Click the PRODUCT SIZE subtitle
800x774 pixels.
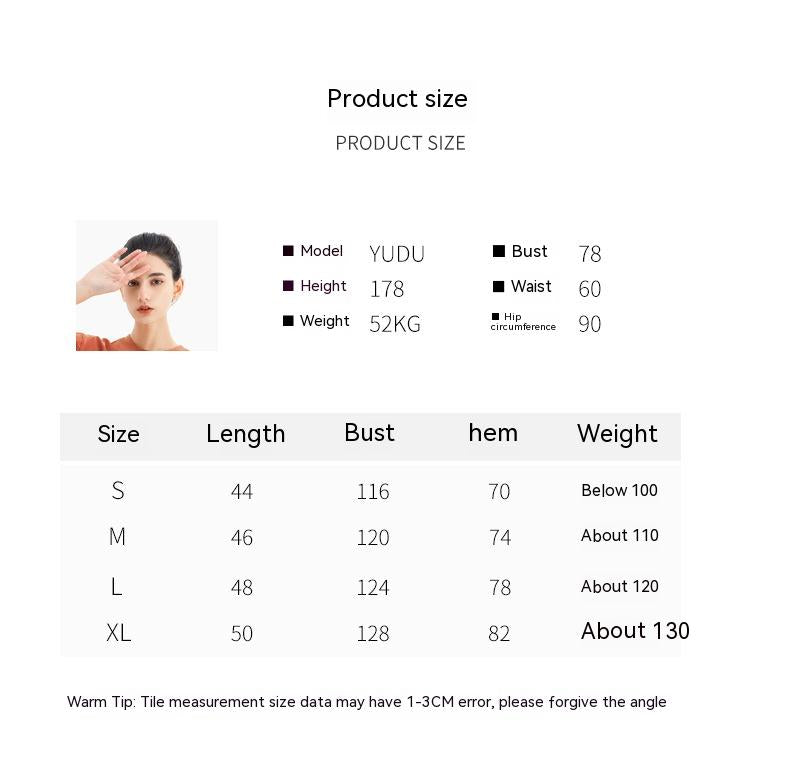click(x=400, y=143)
